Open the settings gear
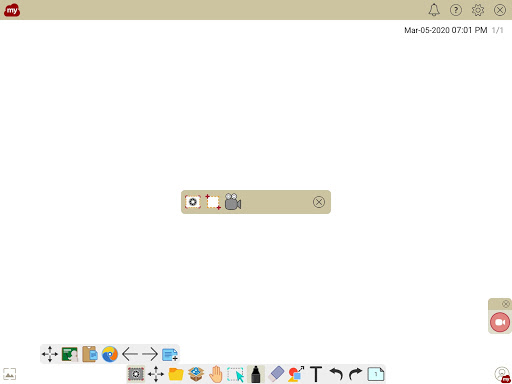The height and width of the screenshot is (384, 512). [478, 10]
